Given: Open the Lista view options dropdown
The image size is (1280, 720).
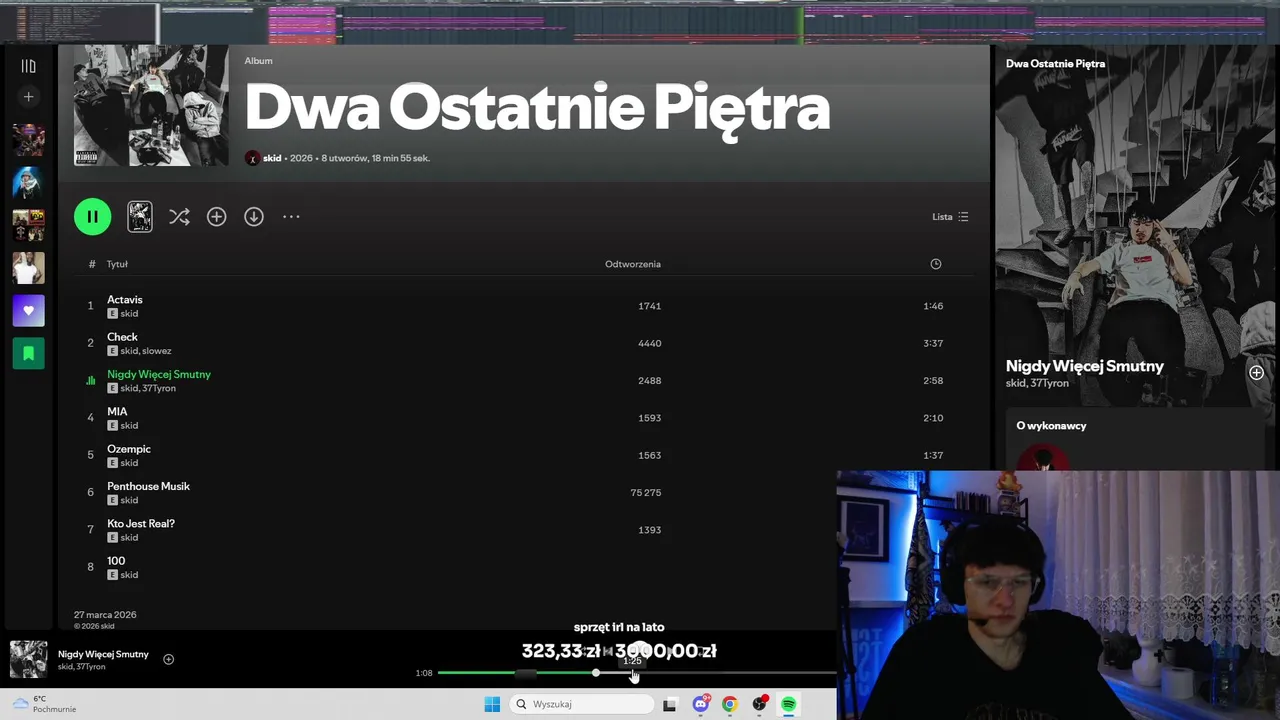Looking at the screenshot, I should 950,216.
